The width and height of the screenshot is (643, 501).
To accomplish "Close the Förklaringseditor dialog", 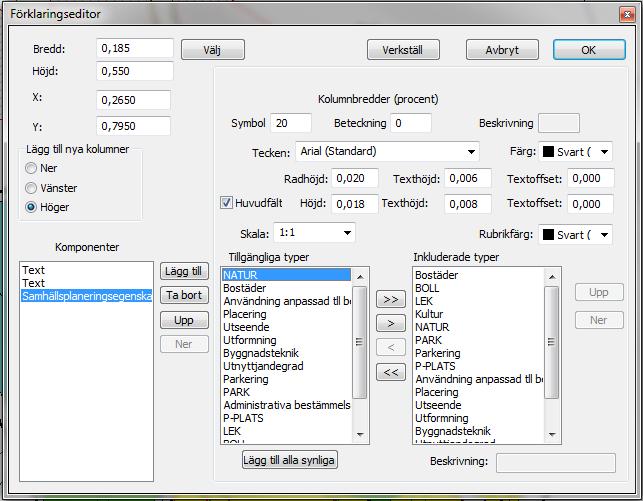I will click(x=627, y=15).
